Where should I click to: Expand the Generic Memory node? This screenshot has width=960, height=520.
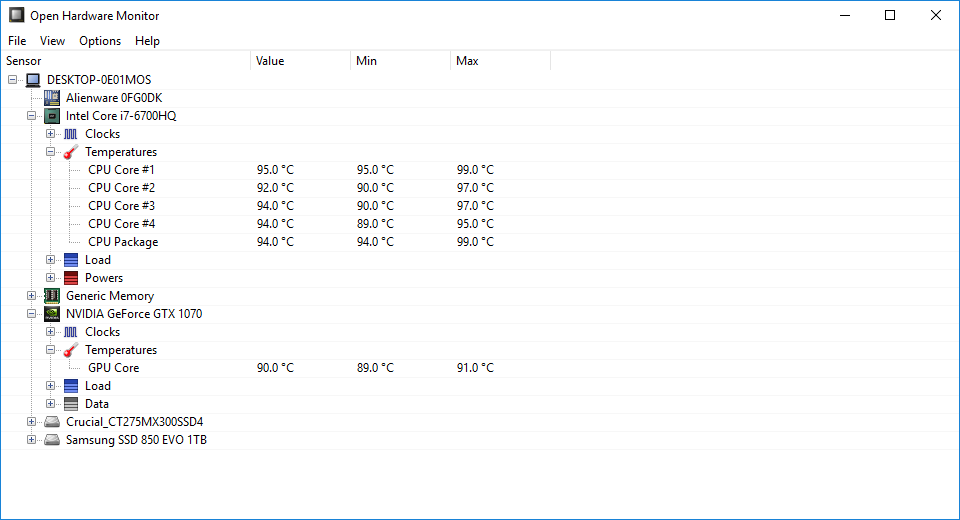click(x=31, y=296)
